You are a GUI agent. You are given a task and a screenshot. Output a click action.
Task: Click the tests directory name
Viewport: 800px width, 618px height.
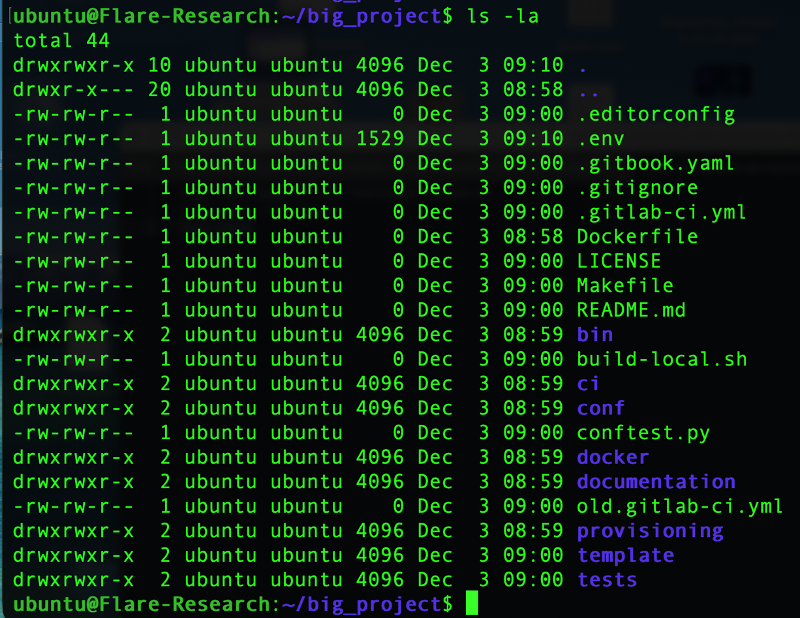coord(607,580)
